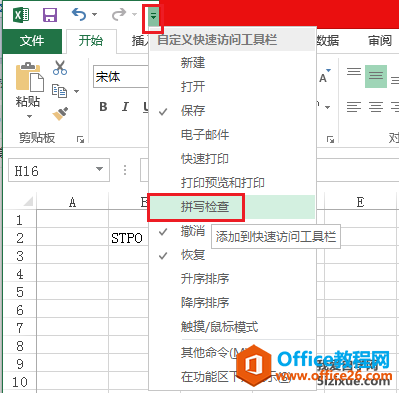Open the Copy dropdown arrow
Viewport: 399px width, 393px height.
[x=77, y=91]
